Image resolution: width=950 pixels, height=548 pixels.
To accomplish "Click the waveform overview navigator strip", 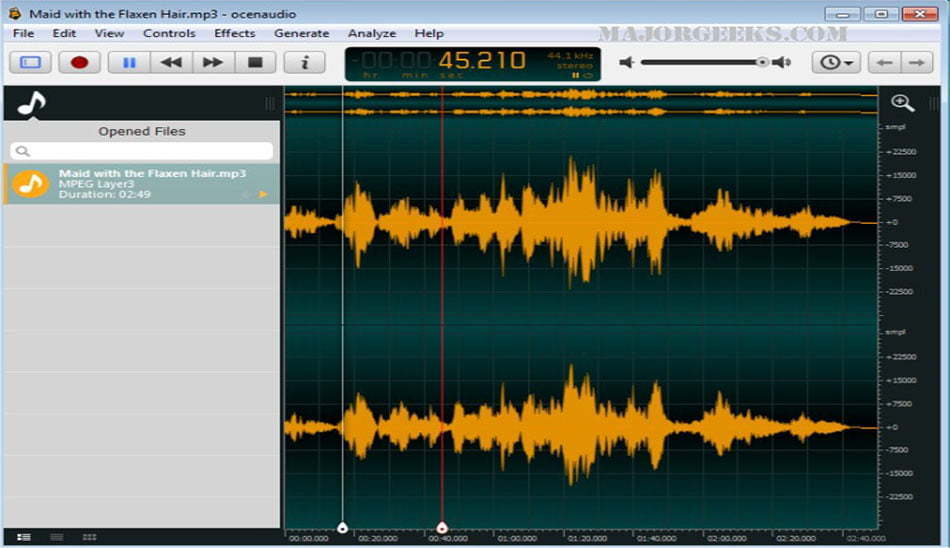I will [x=581, y=102].
